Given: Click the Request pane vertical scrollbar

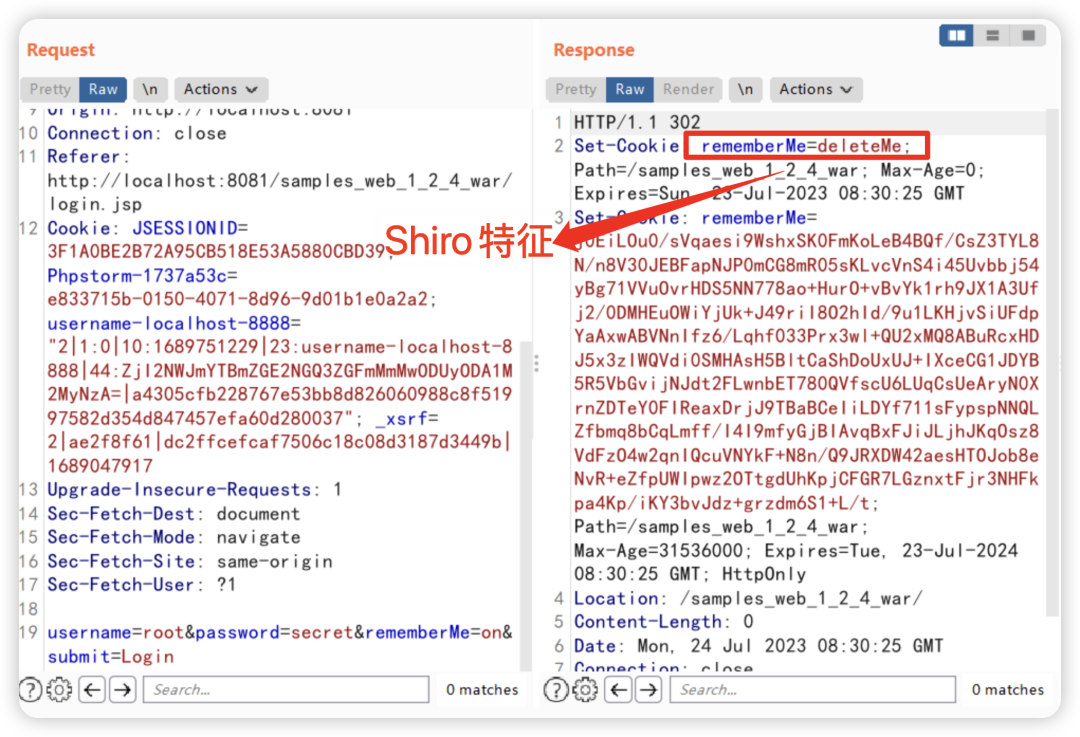Looking at the screenshot, I should (526, 506).
